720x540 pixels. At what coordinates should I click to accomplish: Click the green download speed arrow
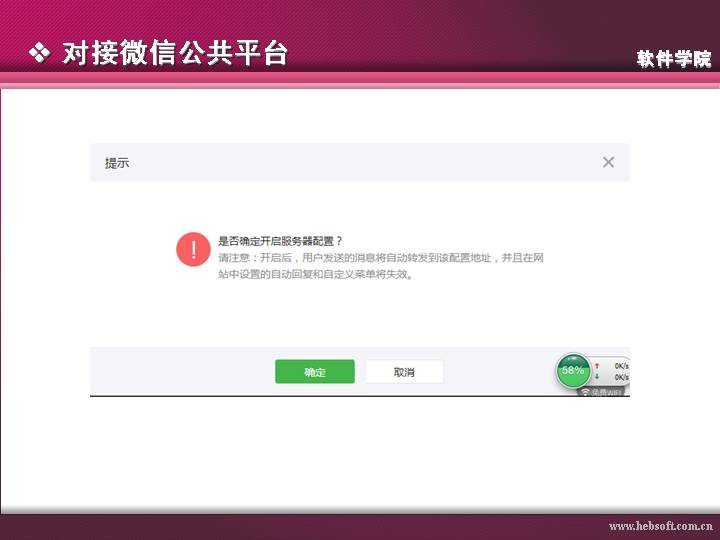(597, 378)
